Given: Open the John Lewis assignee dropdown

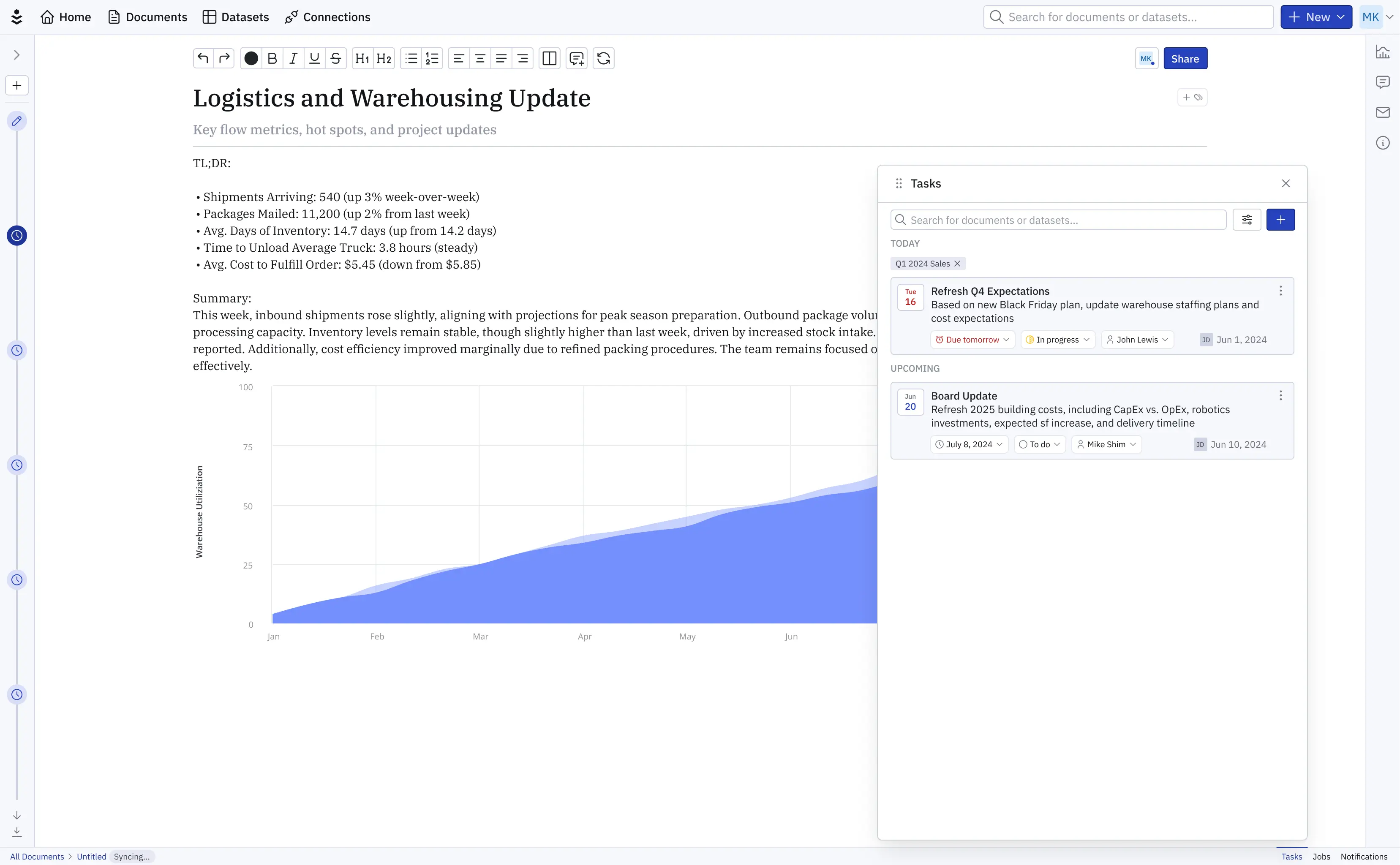Looking at the screenshot, I should [x=1136, y=339].
